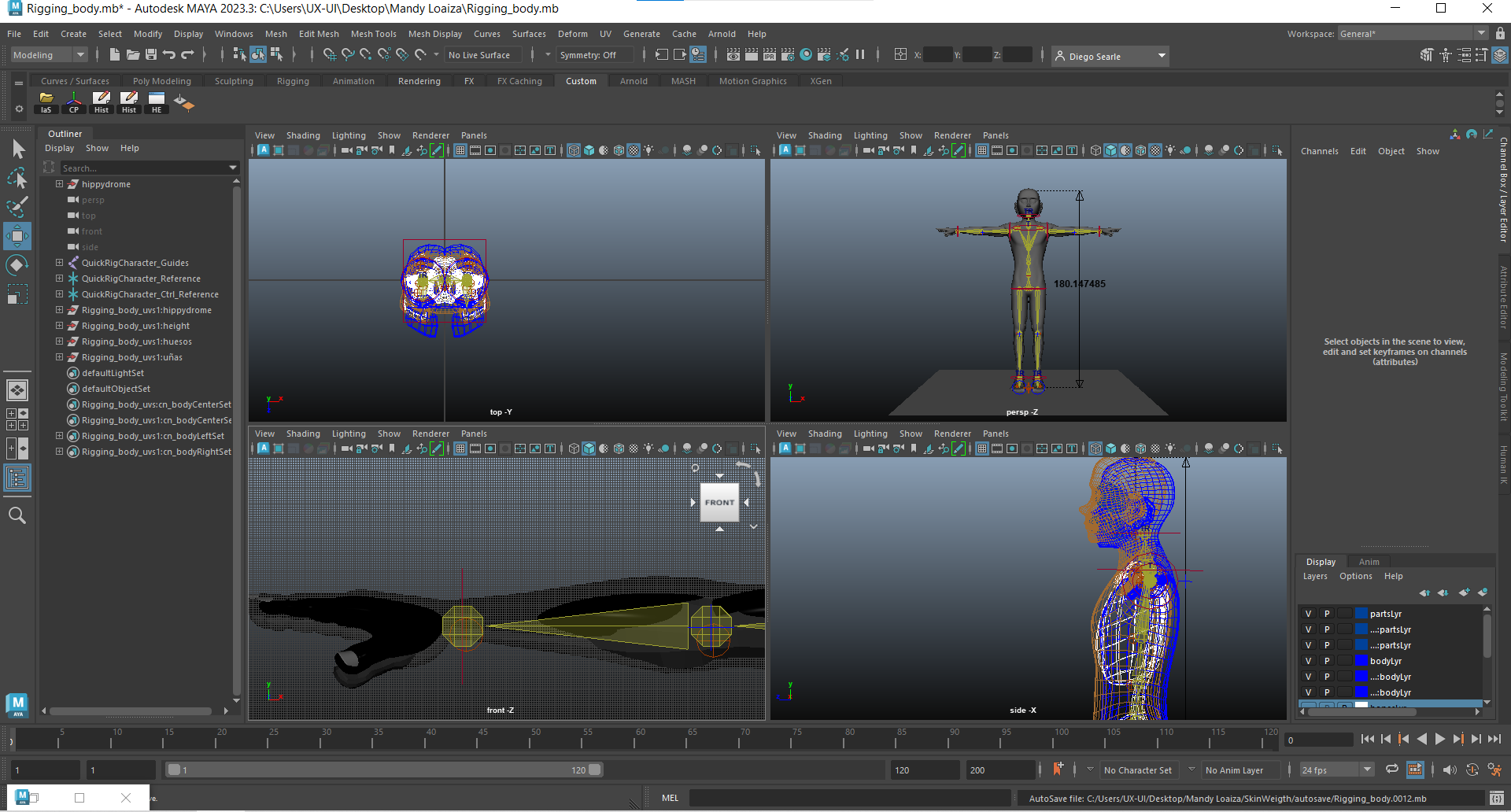
Task: Toggle playback P of bodyLyr layer
Action: [x=1327, y=661]
